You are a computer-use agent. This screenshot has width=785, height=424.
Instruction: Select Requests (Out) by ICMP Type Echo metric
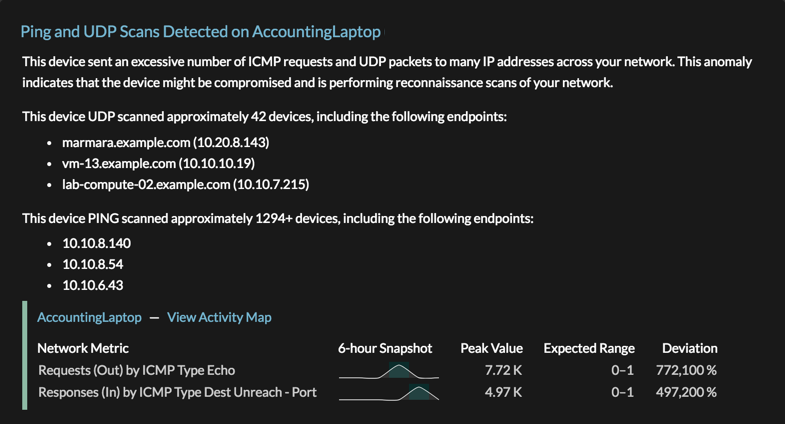137,370
